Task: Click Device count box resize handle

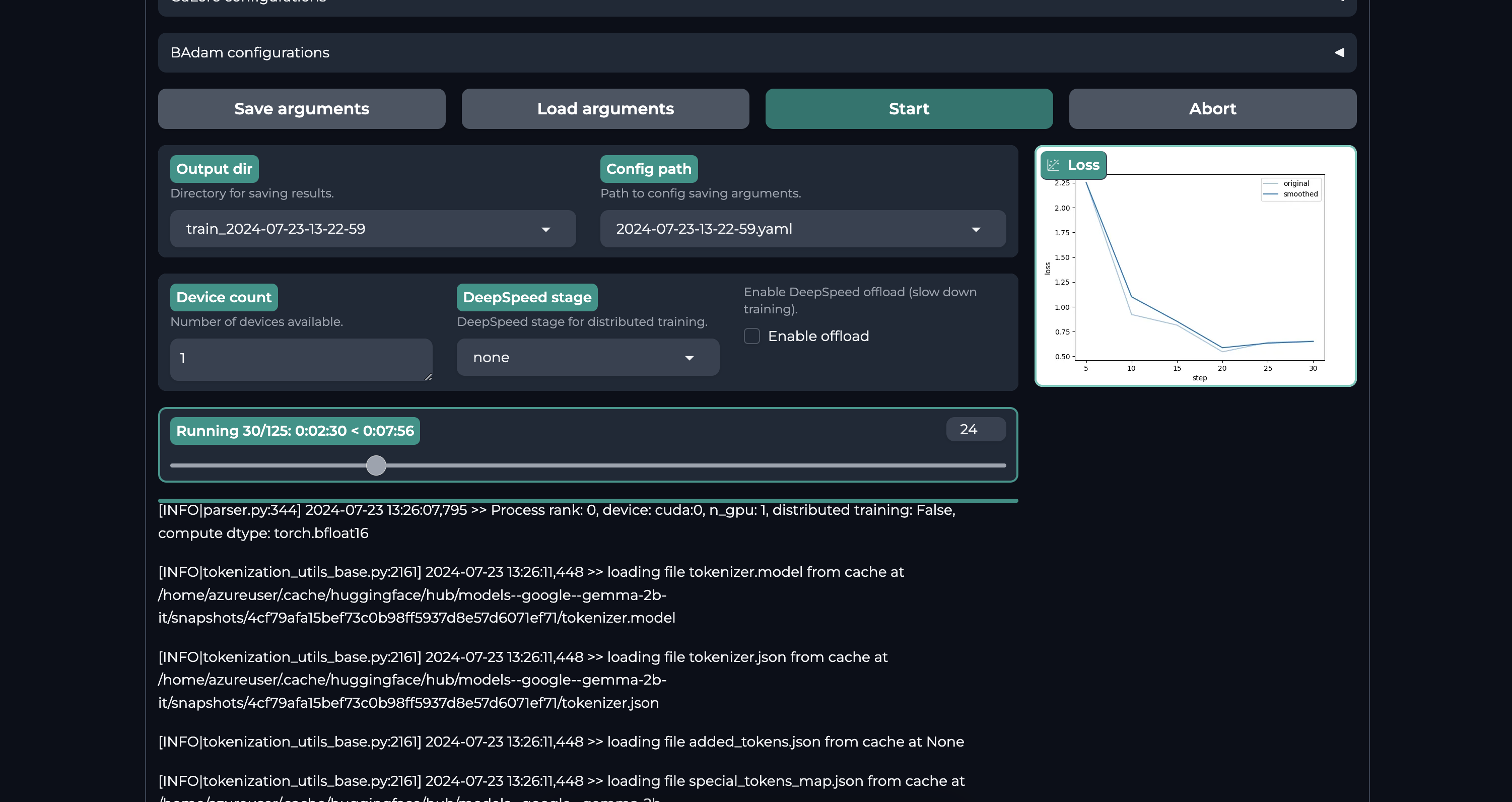Action: point(429,377)
